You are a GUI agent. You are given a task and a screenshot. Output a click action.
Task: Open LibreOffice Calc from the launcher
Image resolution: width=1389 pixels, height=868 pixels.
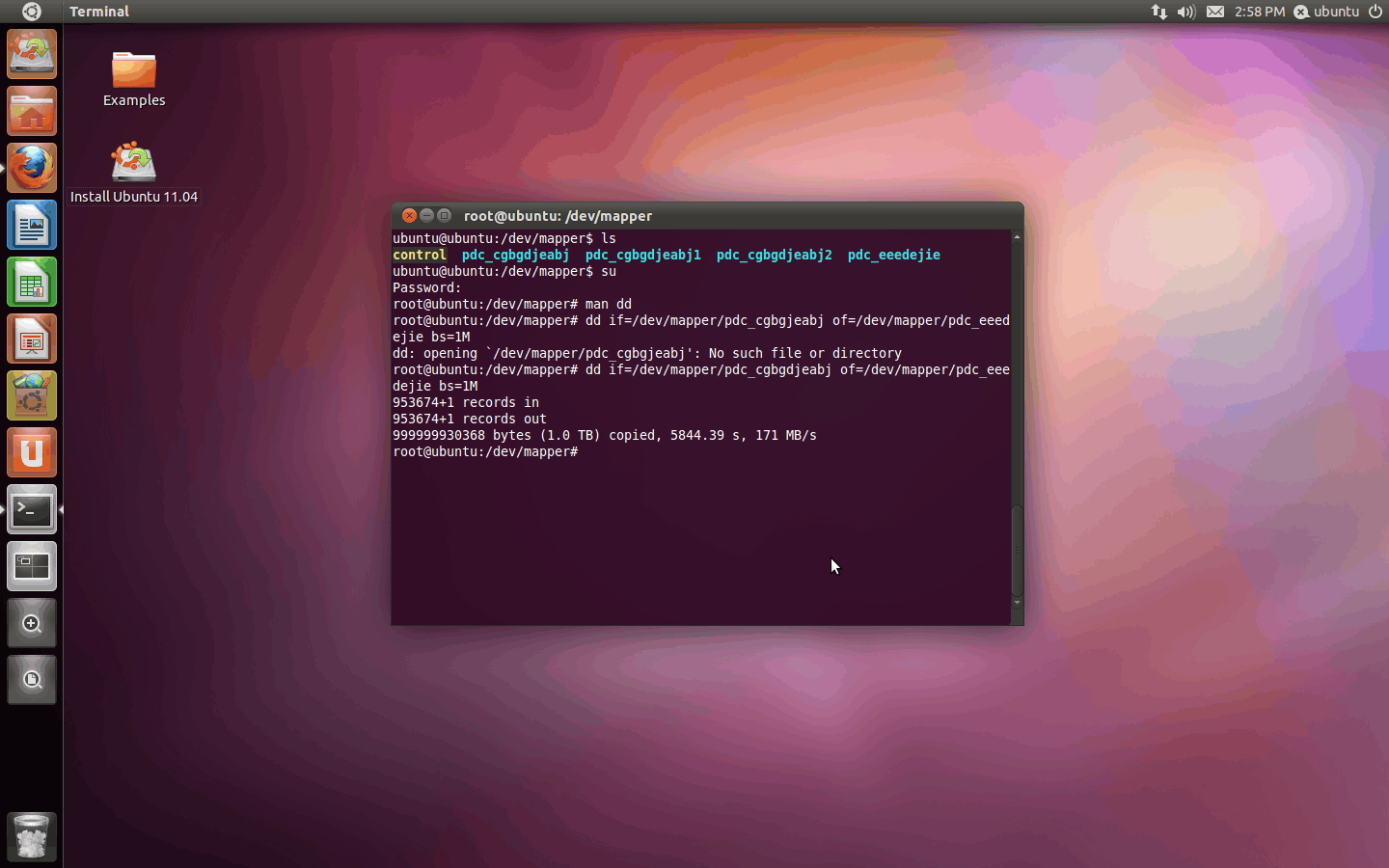[x=32, y=282]
